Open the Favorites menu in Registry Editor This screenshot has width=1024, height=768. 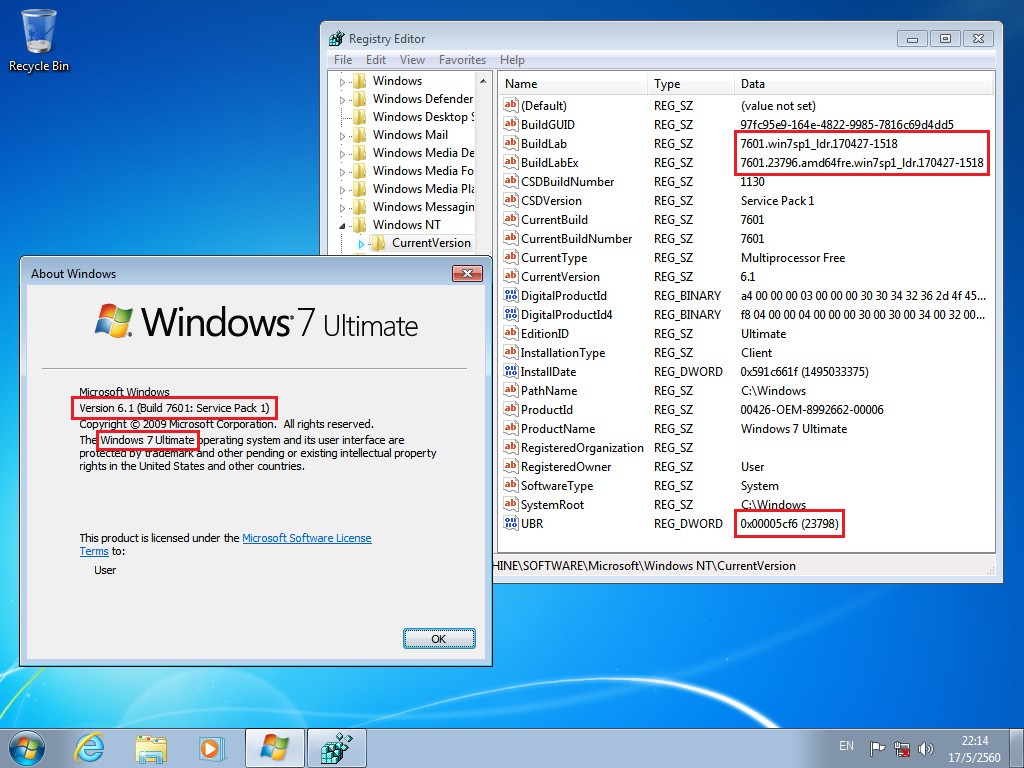pos(462,59)
